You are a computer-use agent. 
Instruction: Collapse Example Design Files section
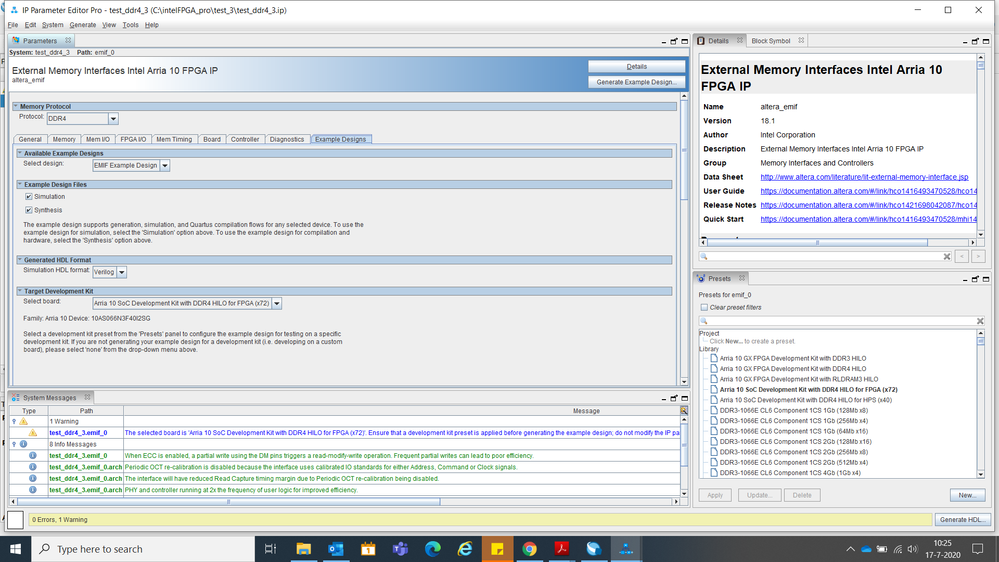20,184
